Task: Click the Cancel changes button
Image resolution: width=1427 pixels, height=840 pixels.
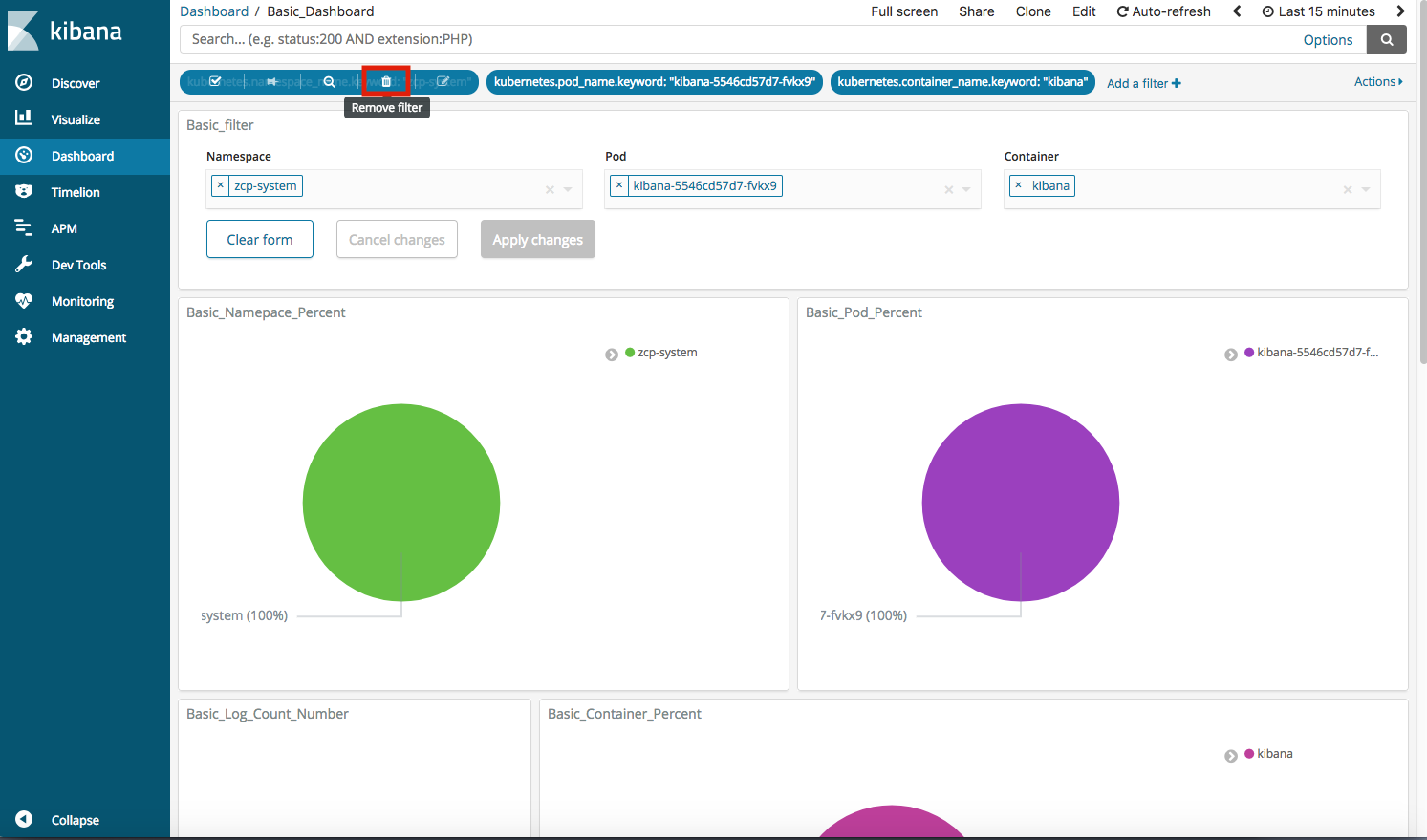Action: (397, 239)
